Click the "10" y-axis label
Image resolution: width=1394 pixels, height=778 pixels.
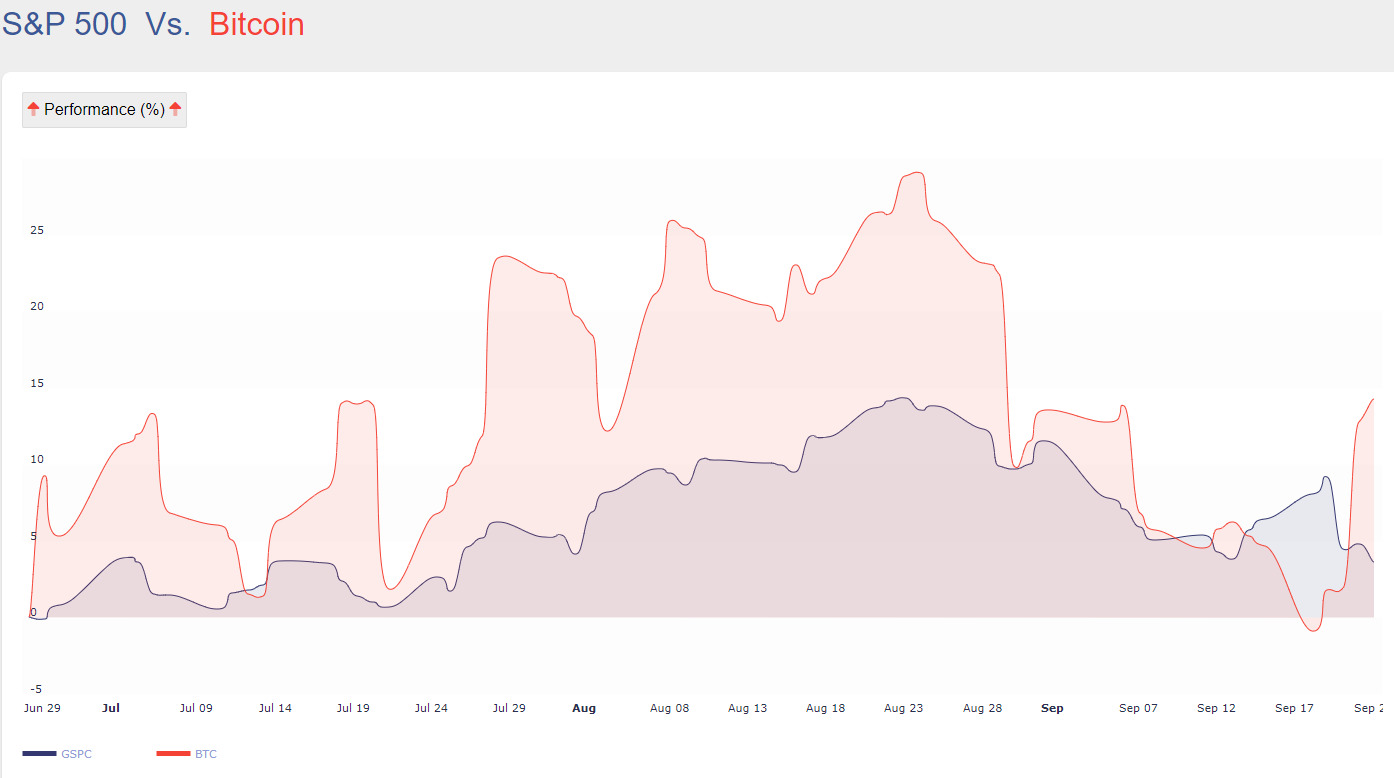point(37,460)
